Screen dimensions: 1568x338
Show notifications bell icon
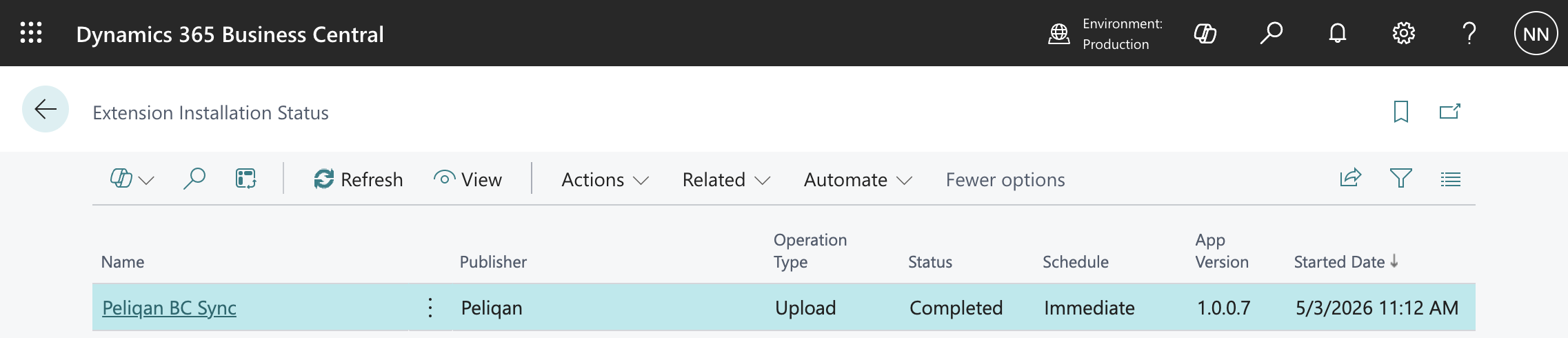pyautogui.click(x=1338, y=33)
